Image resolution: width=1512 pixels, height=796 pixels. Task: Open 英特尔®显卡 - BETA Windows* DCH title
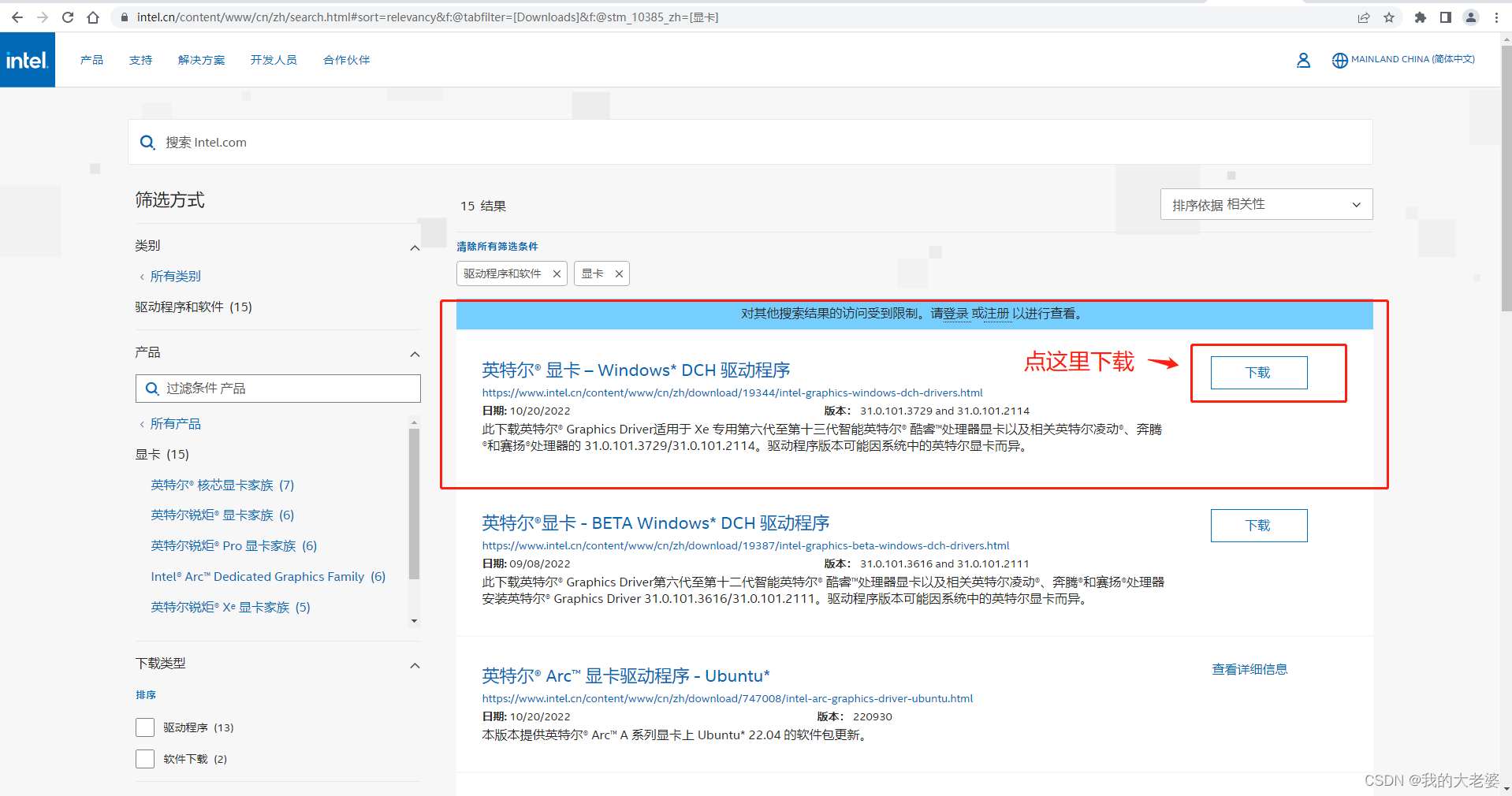(x=656, y=523)
